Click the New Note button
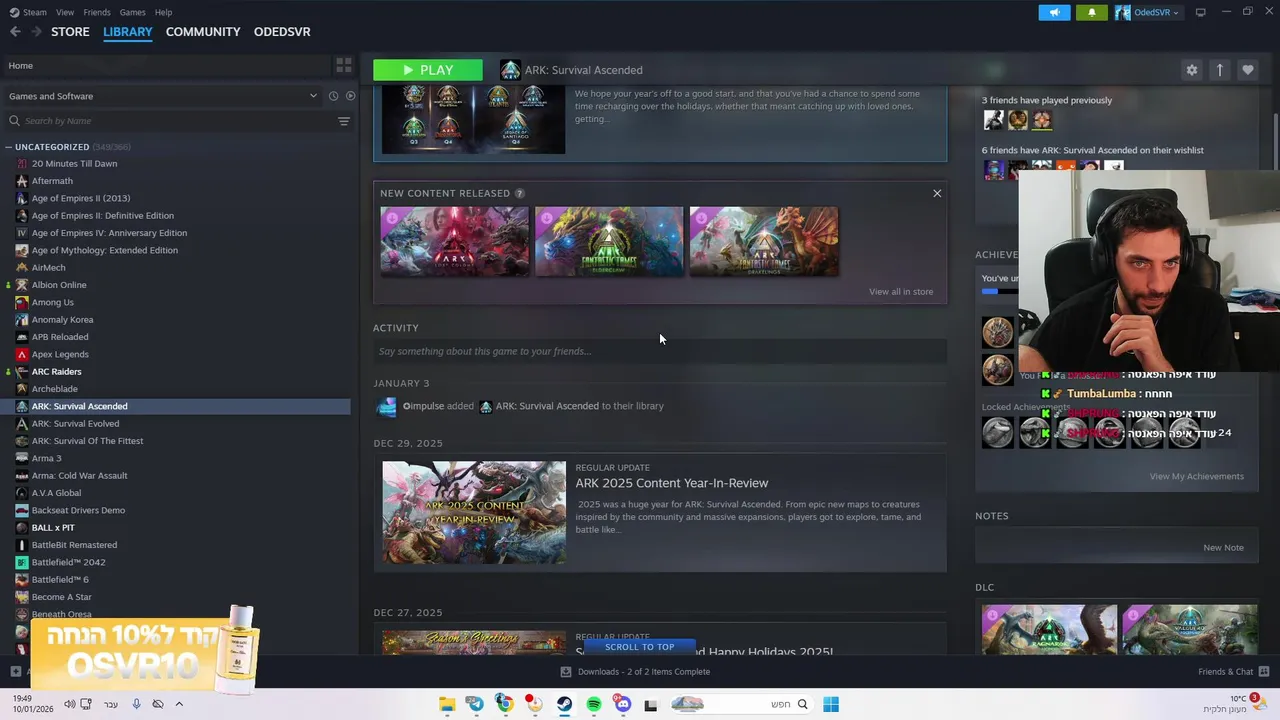The image size is (1280, 720). point(1223,548)
